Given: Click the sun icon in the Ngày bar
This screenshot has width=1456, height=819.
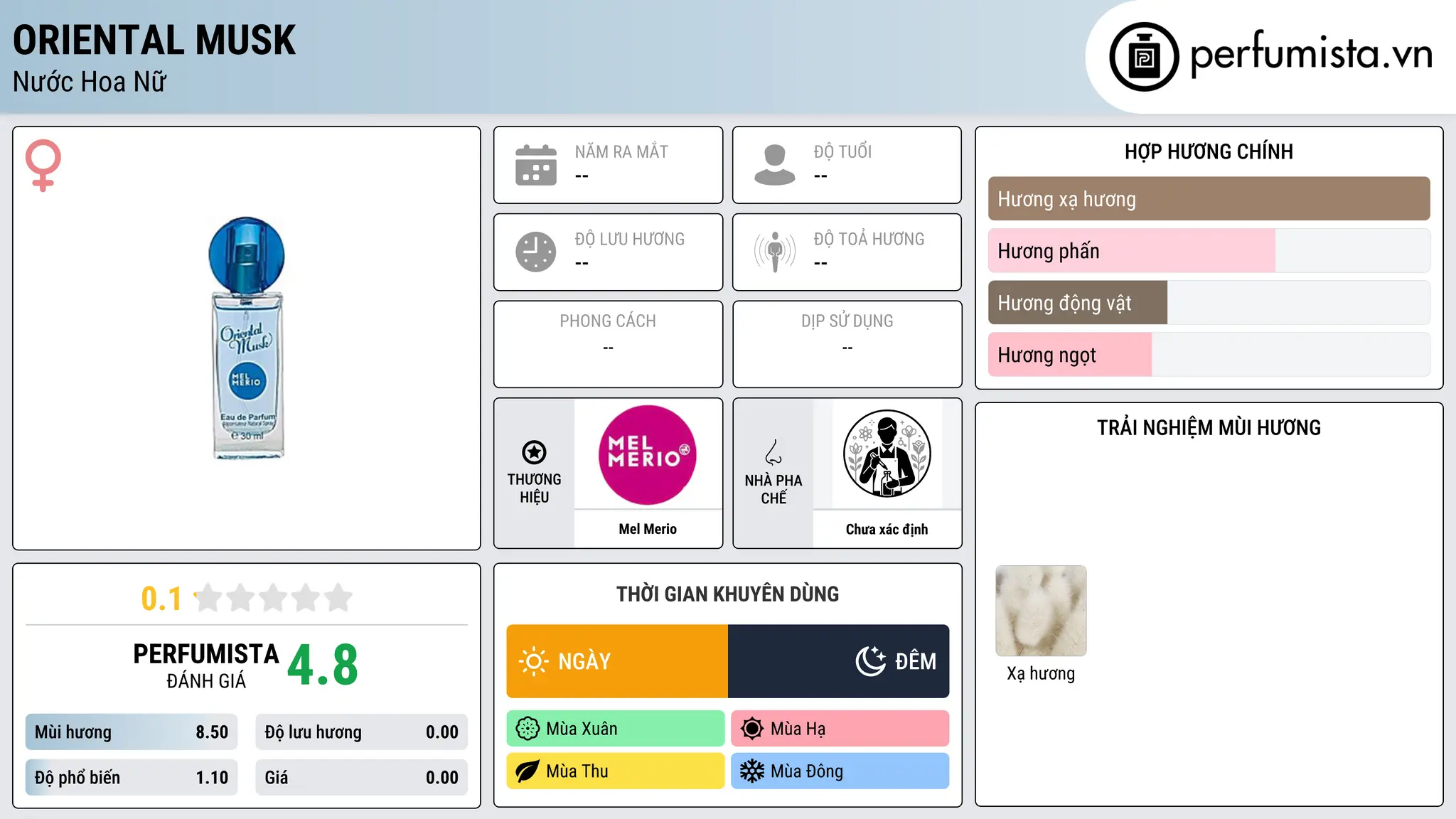Looking at the screenshot, I should (533, 661).
